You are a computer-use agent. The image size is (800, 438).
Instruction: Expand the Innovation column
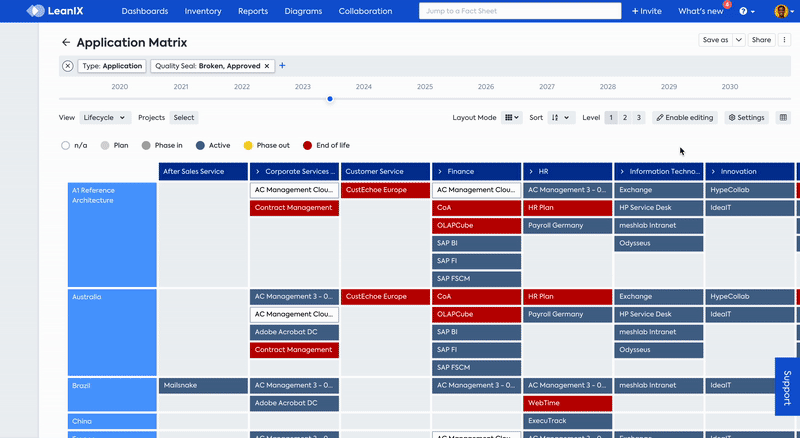(x=713, y=172)
